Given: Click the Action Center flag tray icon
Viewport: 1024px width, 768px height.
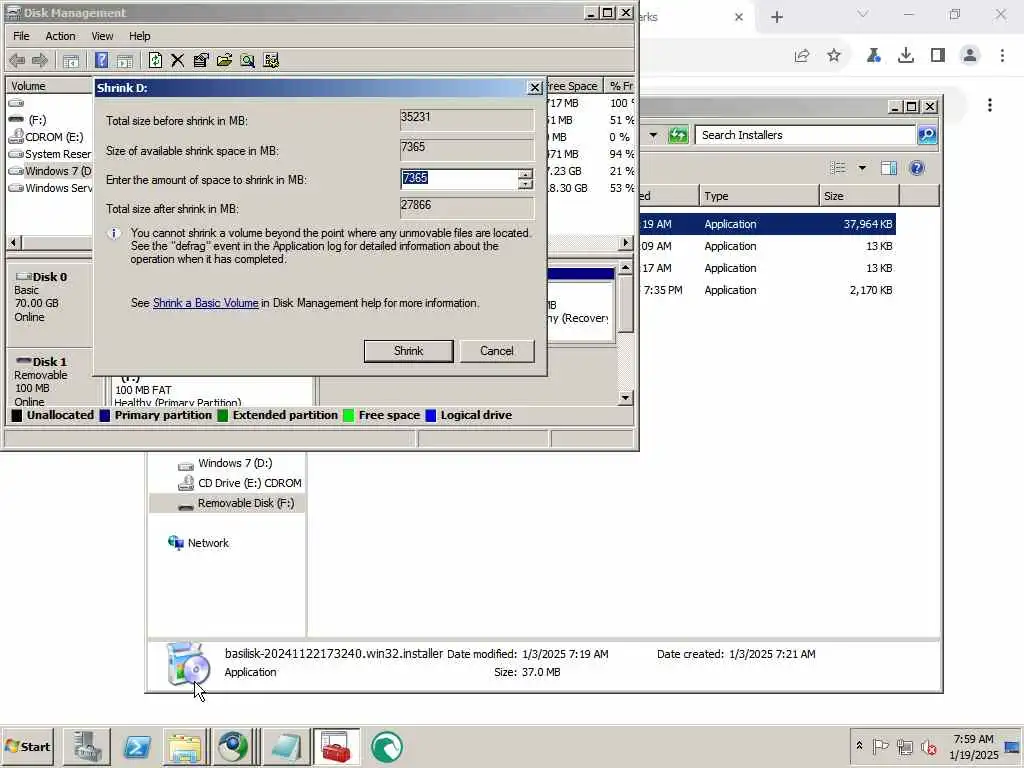Looking at the screenshot, I should [x=880, y=746].
